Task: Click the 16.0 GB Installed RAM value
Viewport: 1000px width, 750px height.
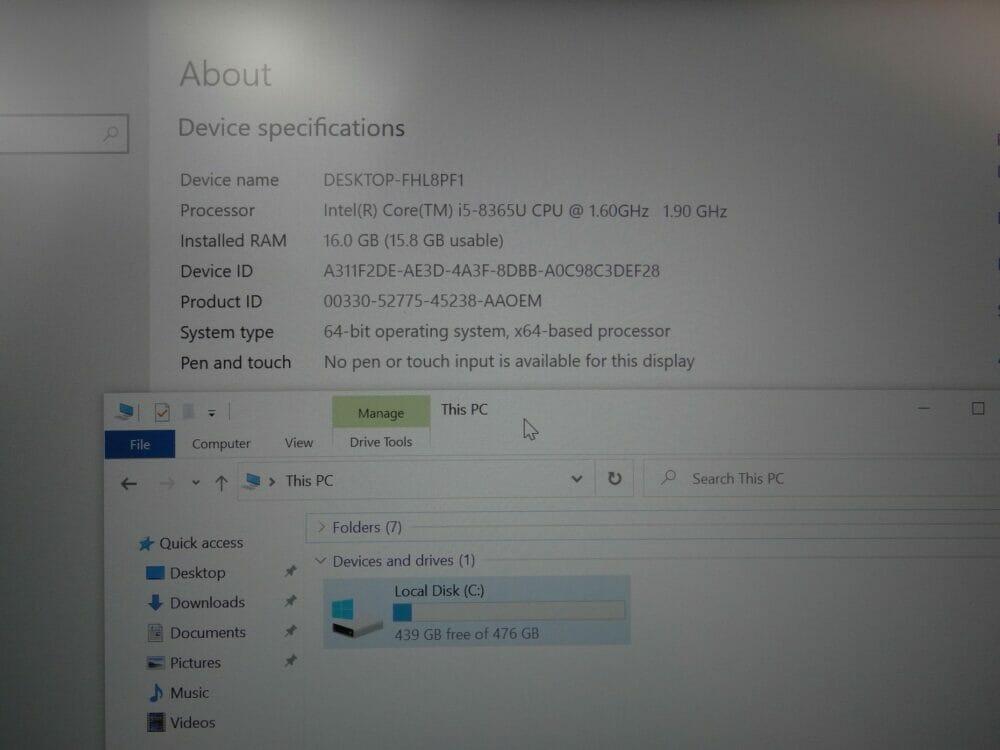Action: click(x=413, y=240)
